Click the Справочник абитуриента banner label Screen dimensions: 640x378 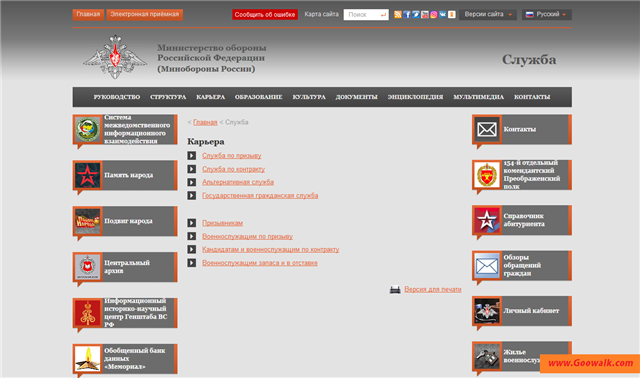(x=524, y=220)
